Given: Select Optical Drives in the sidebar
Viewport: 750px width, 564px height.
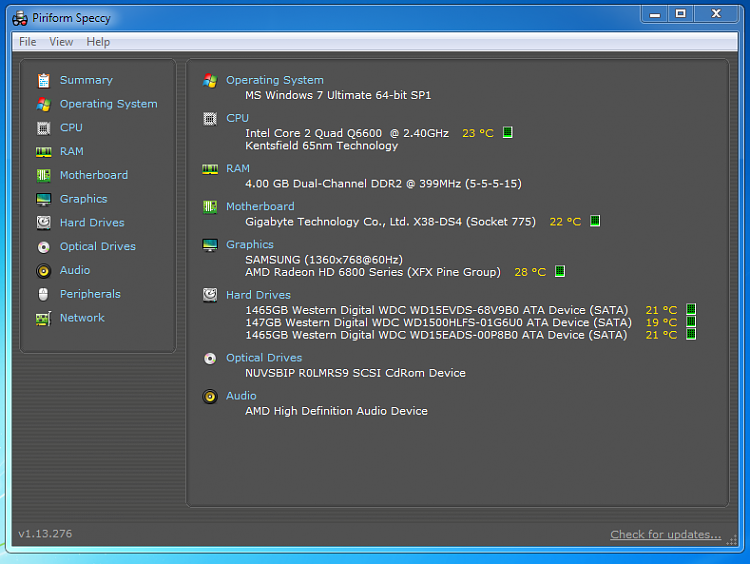Looking at the screenshot, I should (x=98, y=246).
